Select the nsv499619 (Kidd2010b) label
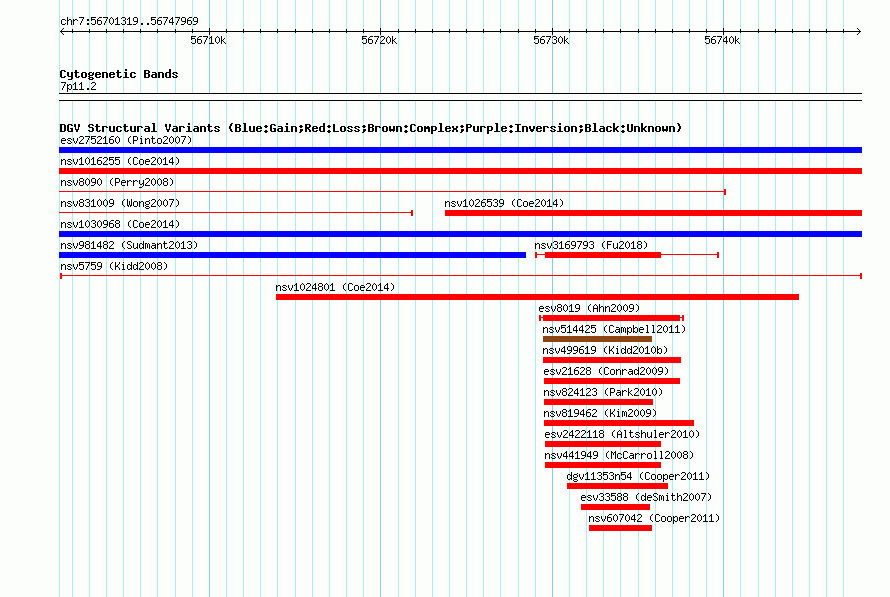This screenshot has width=890, height=597. [605, 350]
